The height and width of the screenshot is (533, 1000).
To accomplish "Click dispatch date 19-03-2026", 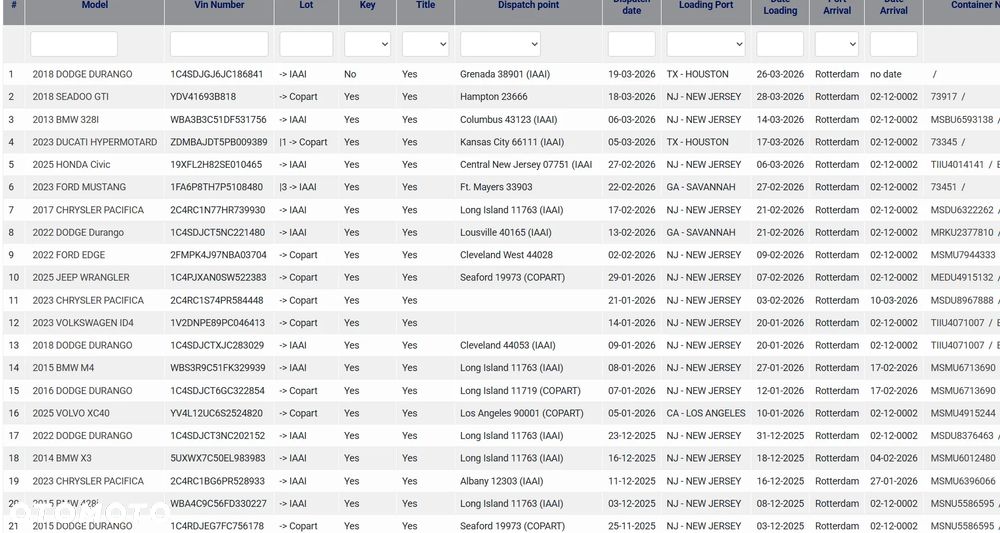I will pyautogui.click(x=631, y=74).
